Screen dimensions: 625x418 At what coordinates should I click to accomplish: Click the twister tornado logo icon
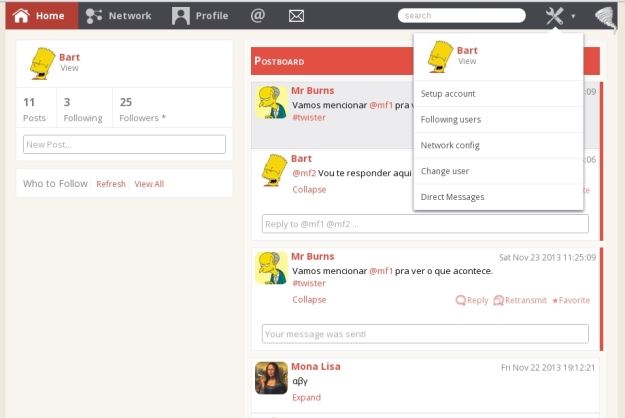[x=606, y=16]
